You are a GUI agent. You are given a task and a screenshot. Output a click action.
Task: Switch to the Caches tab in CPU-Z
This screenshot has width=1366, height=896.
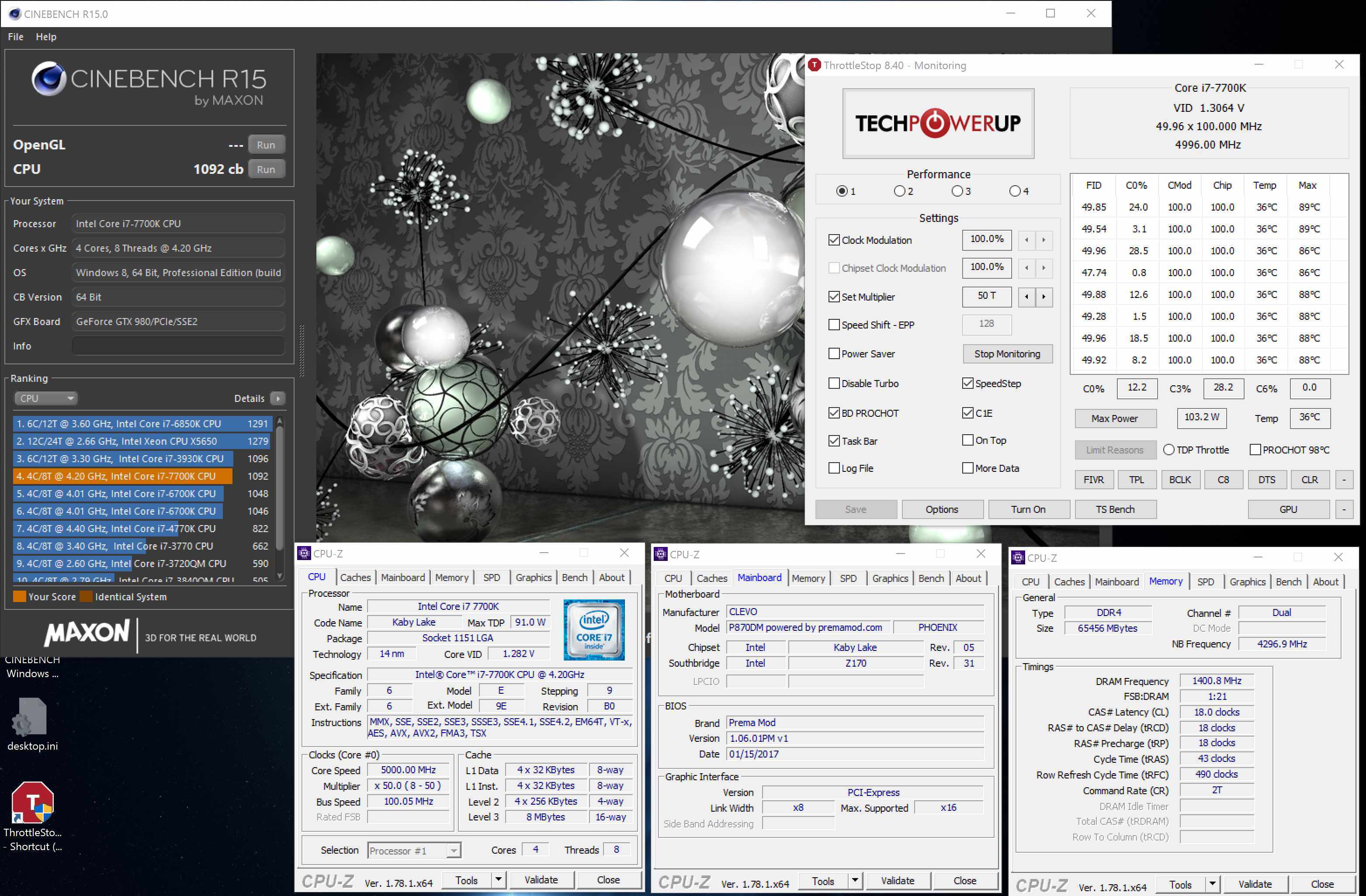tap(355, 577)
